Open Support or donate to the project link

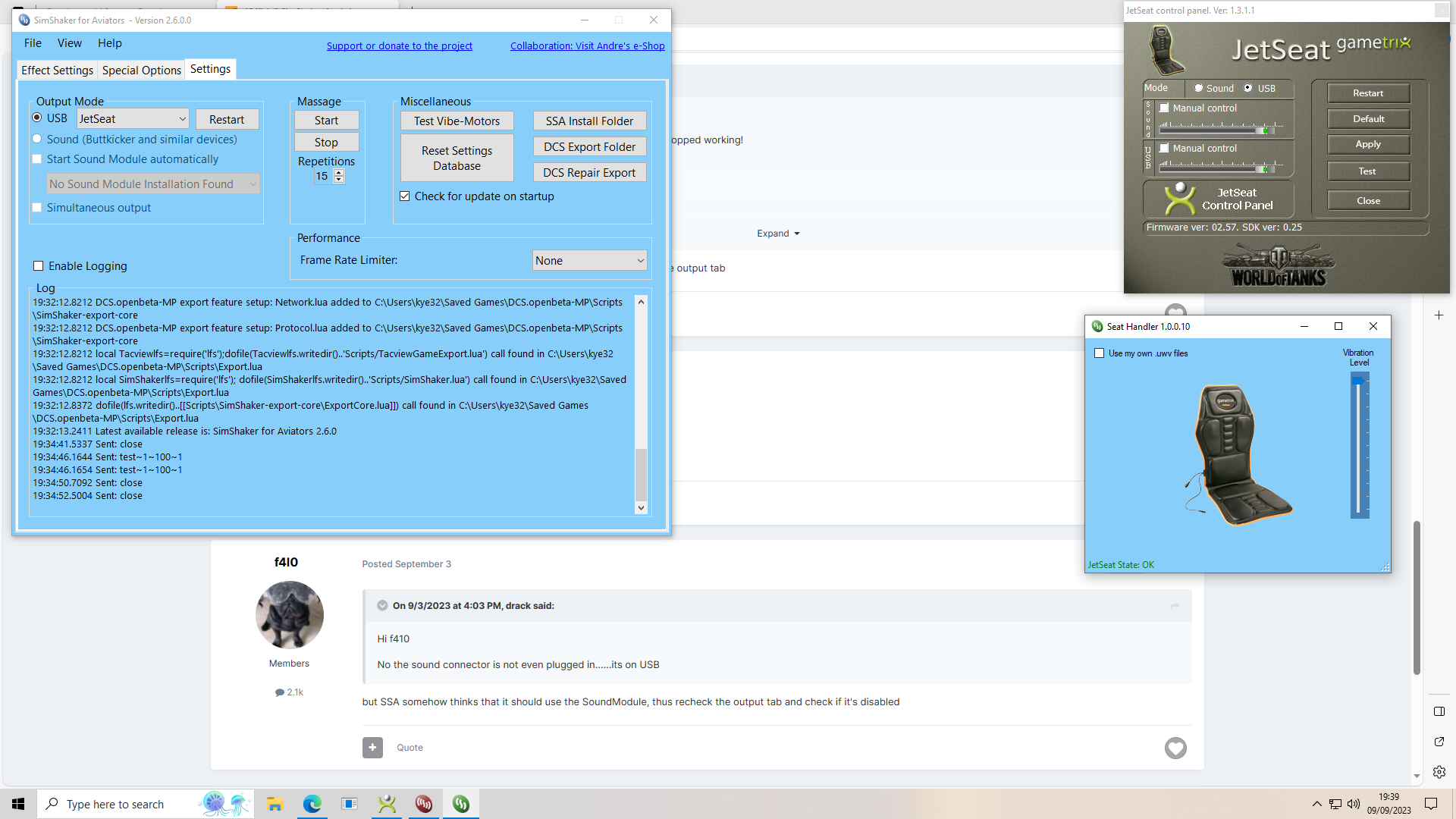[x=400, y=46]
